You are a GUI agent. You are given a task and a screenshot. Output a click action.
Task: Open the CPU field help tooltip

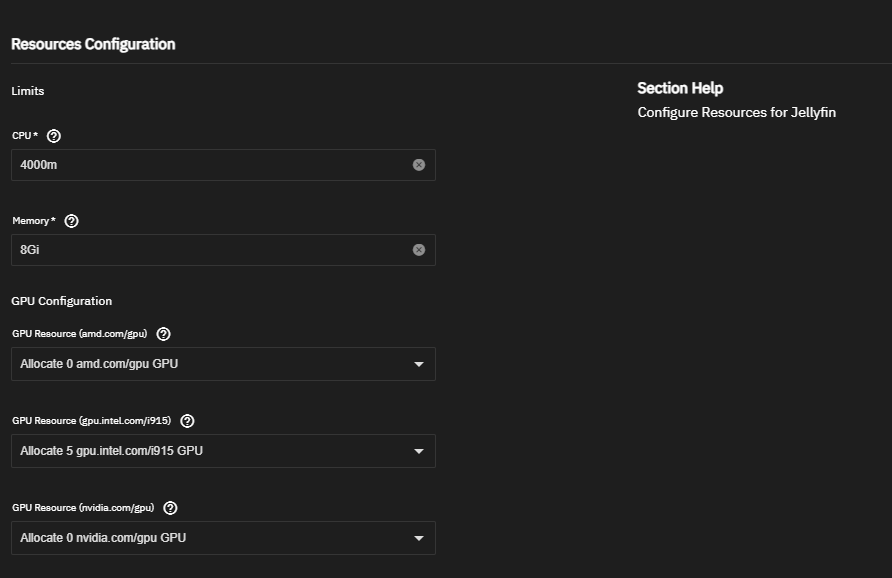pyautogui.click(x=54, y=136)
